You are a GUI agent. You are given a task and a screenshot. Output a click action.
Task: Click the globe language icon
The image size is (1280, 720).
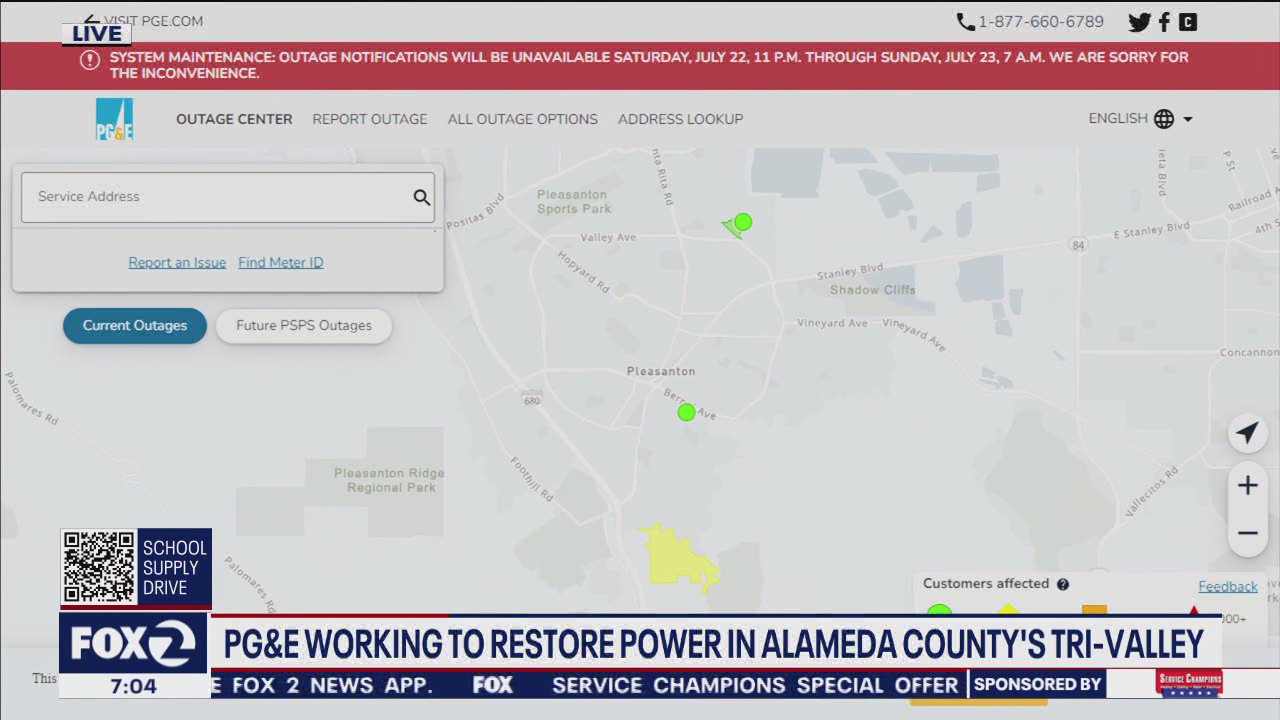pyautogui.click(x=1164, y=118)
